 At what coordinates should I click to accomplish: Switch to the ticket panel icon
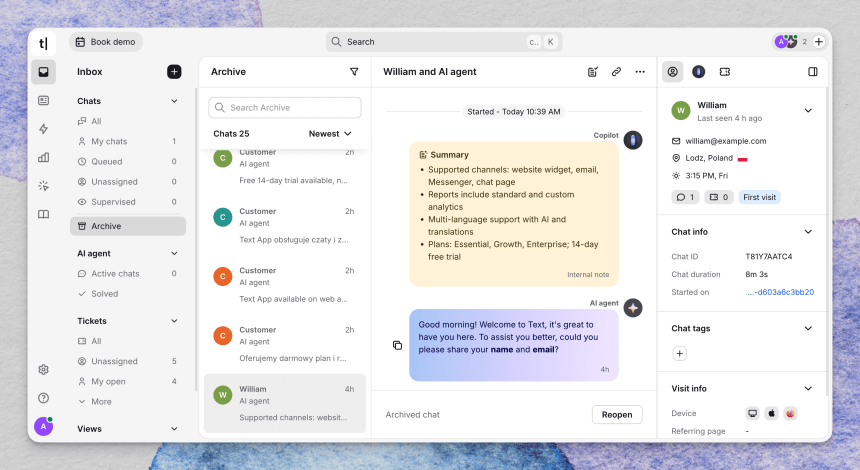pyautogui.click(x=725, y=72)
